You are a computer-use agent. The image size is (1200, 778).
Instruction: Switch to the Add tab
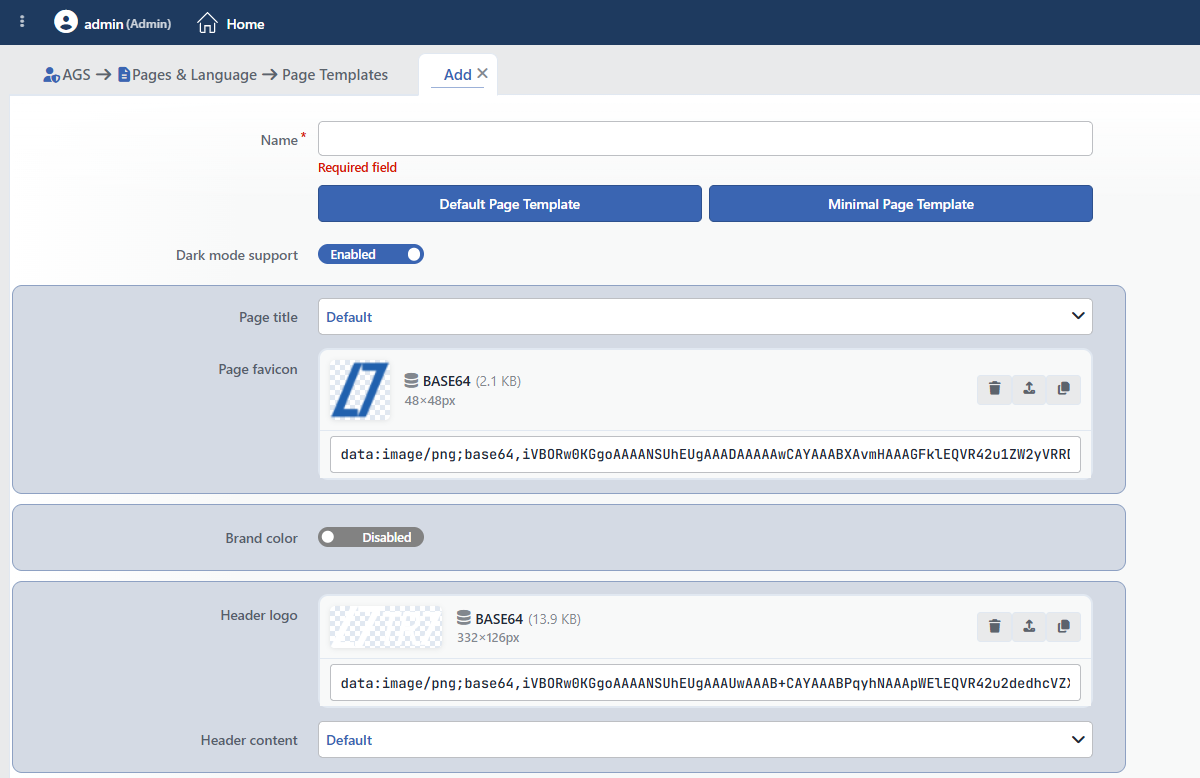(457, 75)
